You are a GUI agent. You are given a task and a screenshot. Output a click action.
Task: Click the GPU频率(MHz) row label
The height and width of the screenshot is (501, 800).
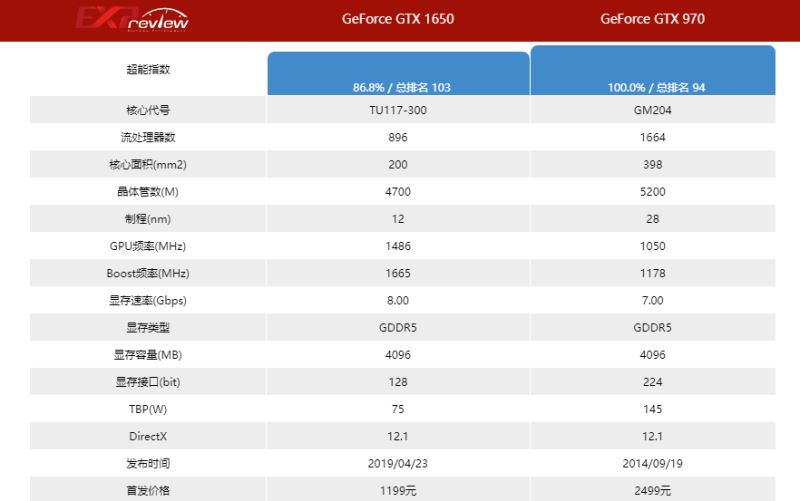point(148,246)
